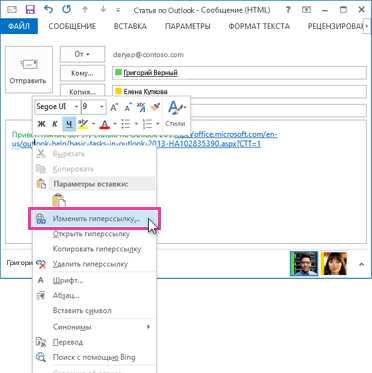Click the change case icon in mini toolbar
This screenshot has height=373, width=372.
[x=141, y=107]
